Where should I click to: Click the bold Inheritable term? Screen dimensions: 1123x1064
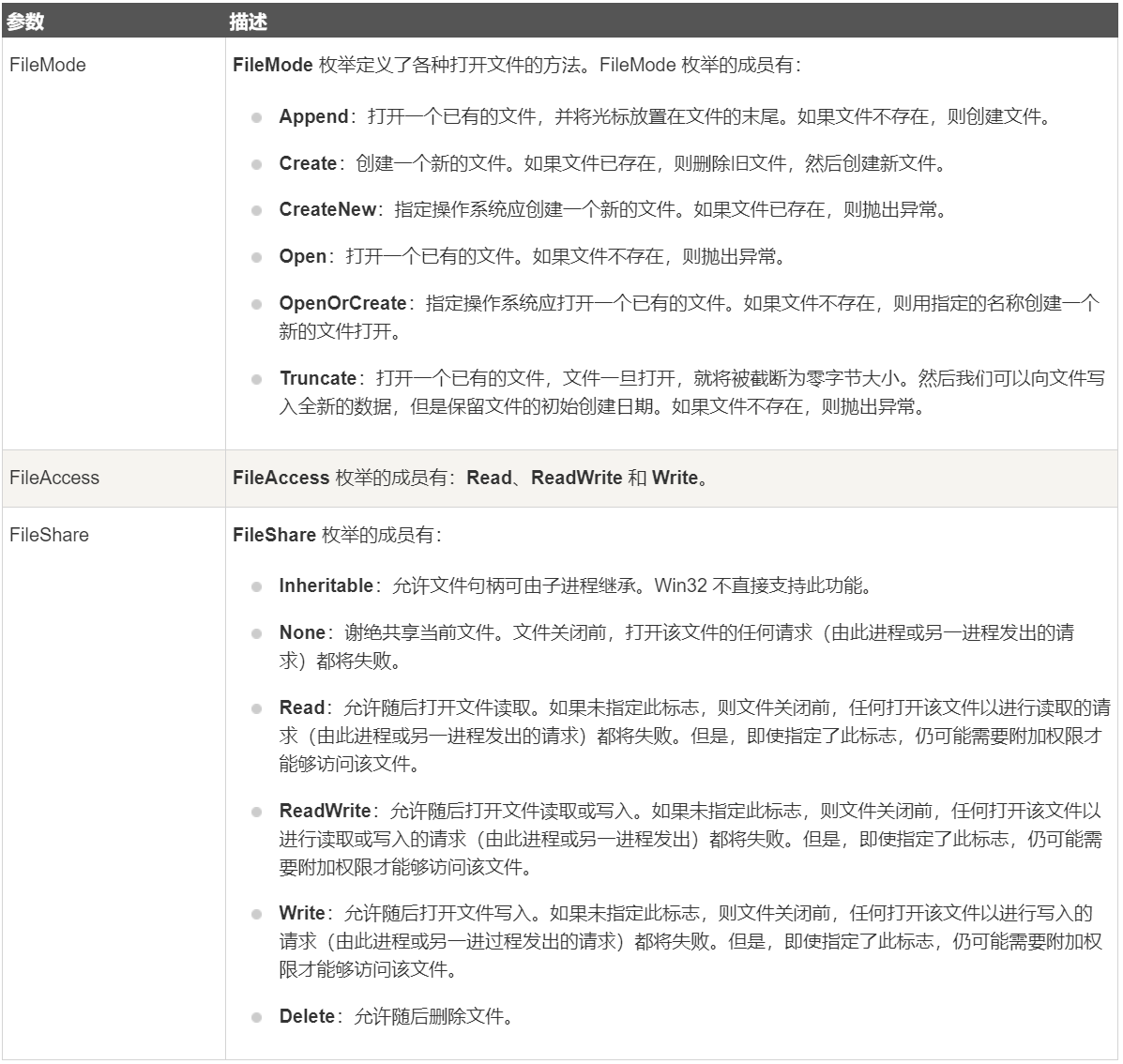[326, 586]
